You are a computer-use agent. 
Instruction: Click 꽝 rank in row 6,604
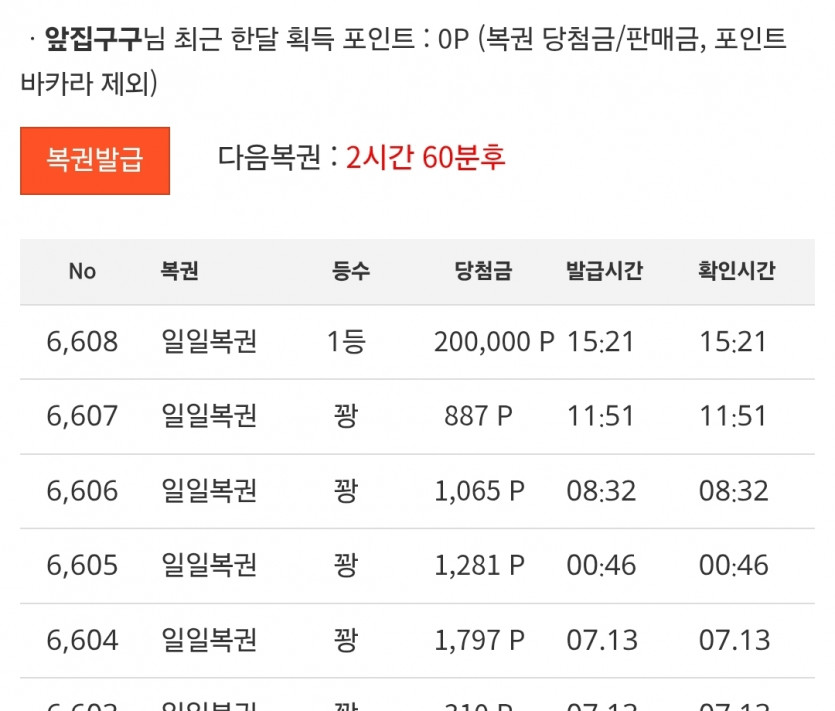346,640
